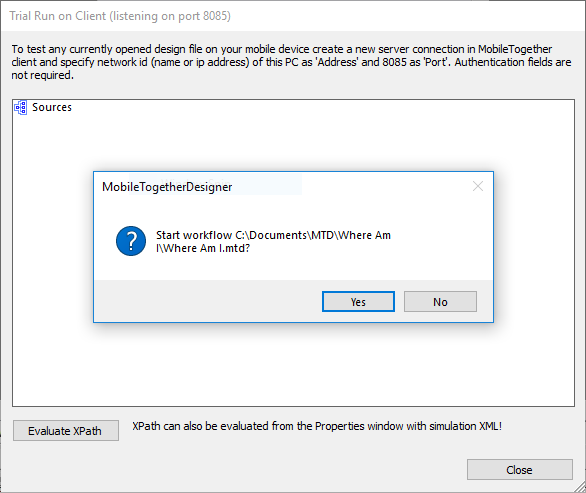The image size is (586, 493).
Task: Select the Sources root tree item
Action: pyautogui.click(x=52, y=107)
